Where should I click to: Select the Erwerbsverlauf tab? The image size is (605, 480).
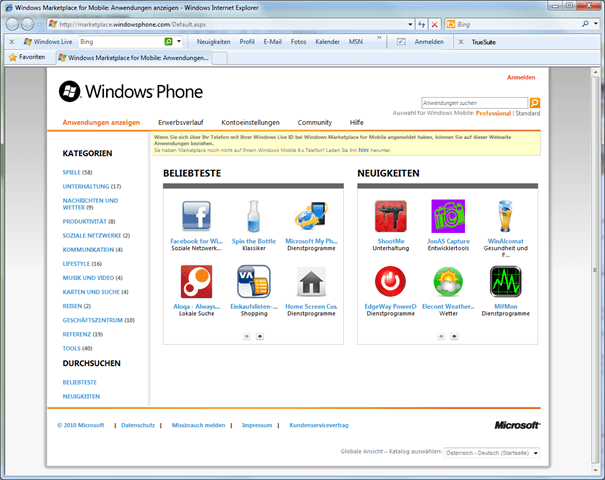(181, 122)
